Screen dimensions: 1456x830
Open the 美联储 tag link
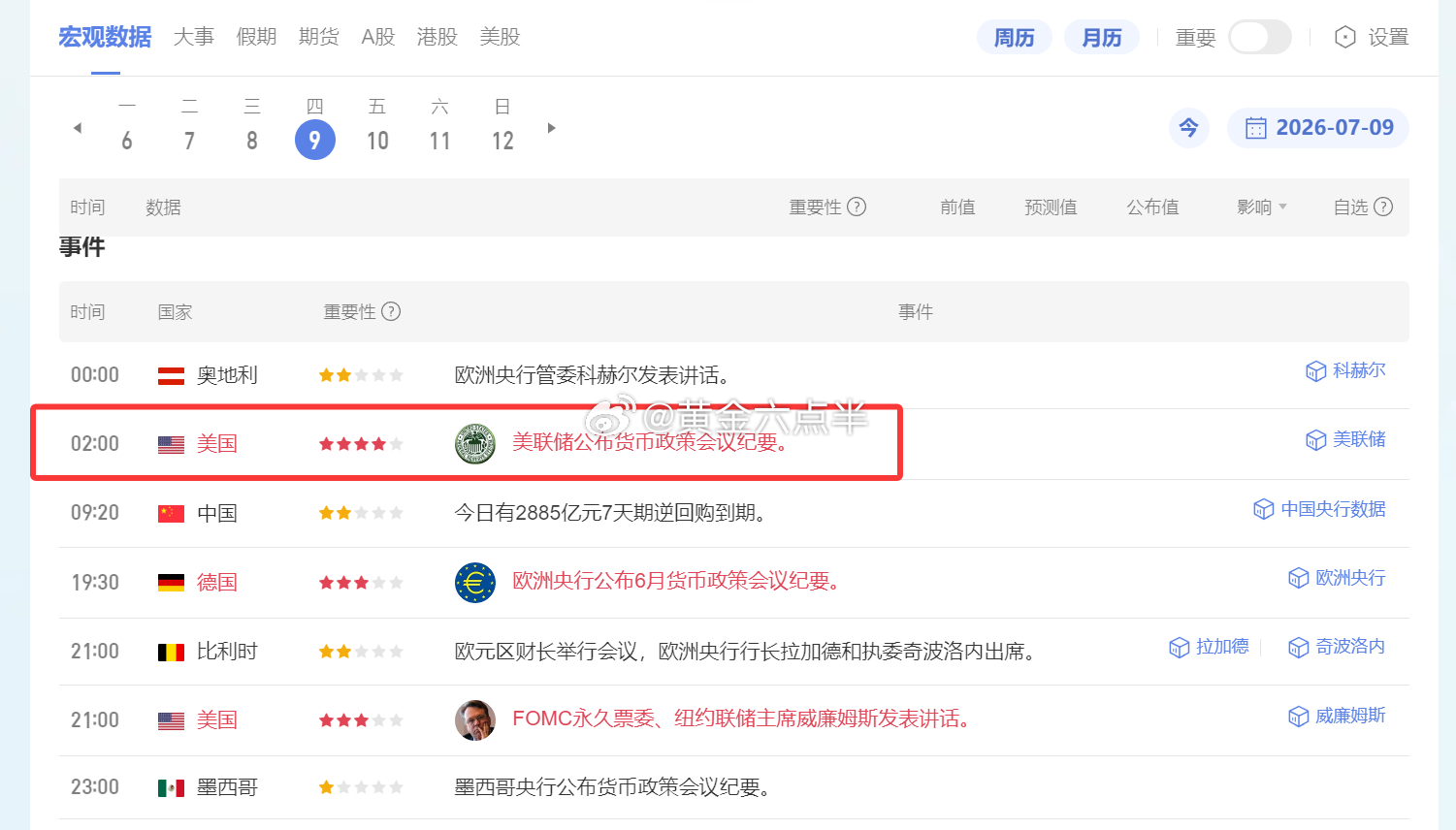1345,439
